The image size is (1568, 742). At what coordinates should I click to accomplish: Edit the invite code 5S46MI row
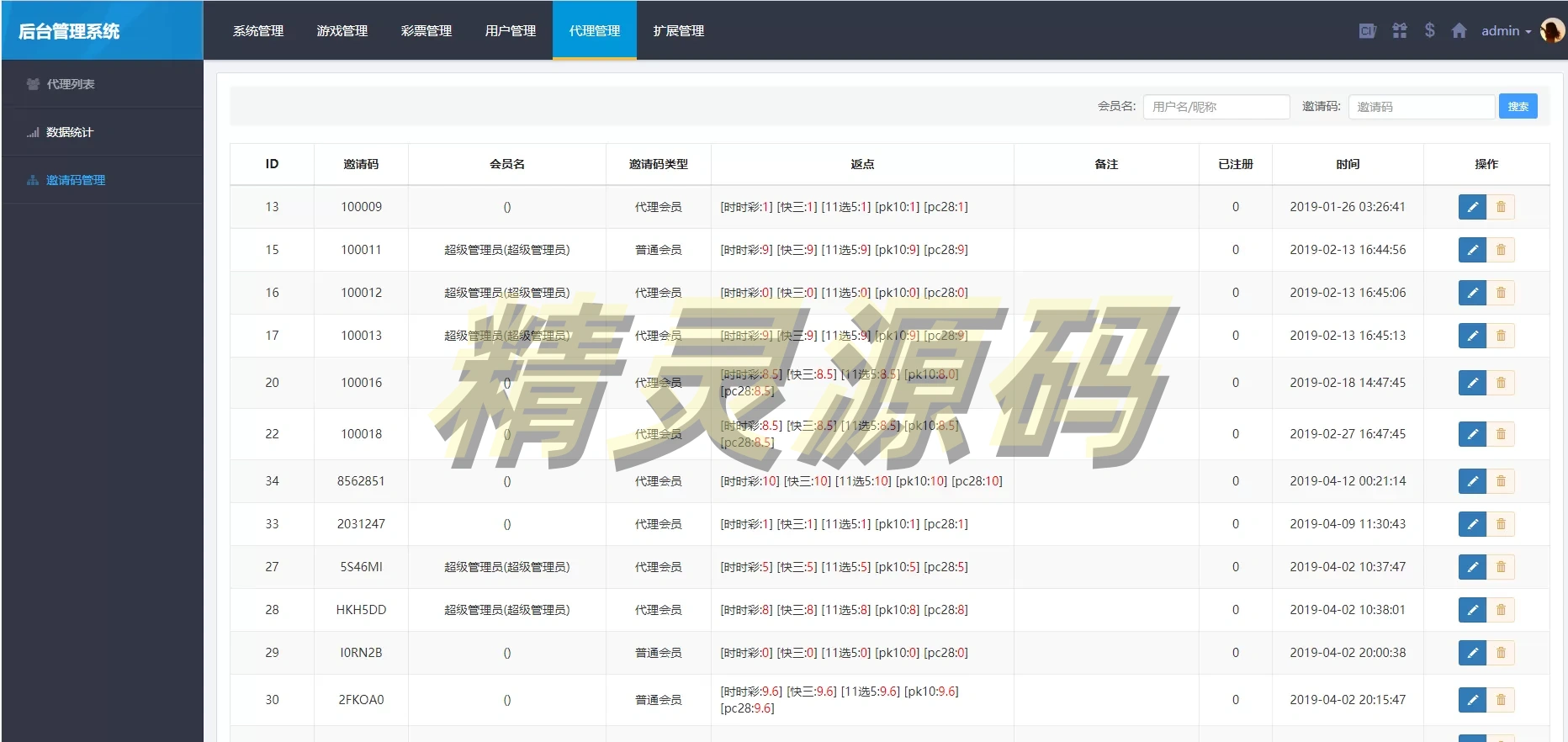[x=1472, y=567]
